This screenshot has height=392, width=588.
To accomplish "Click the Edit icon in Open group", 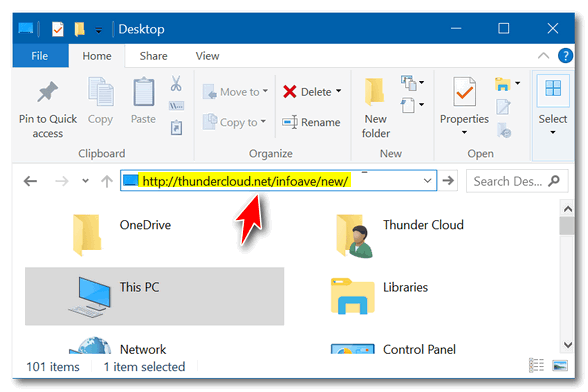I will tap(503, 107).
